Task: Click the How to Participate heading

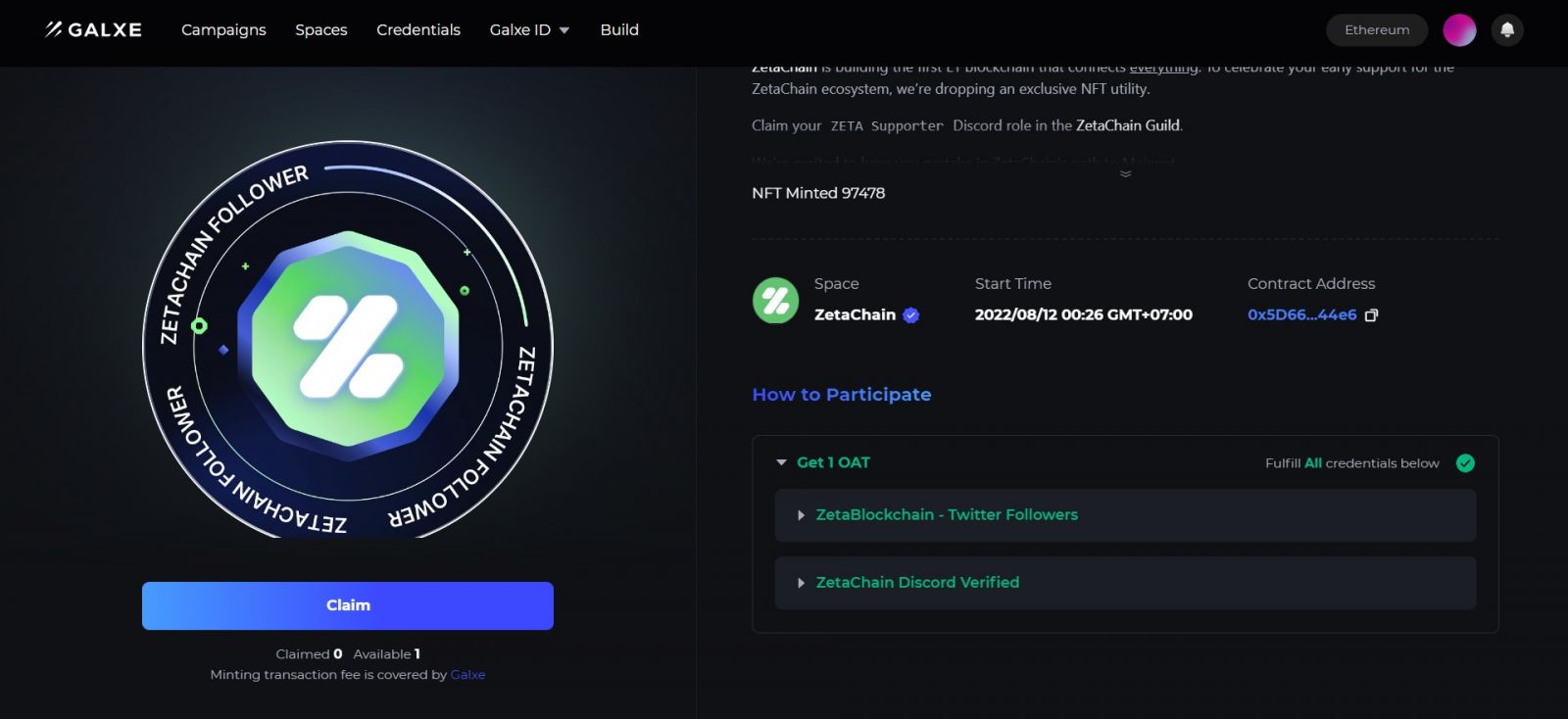Action: pos(842,395)
